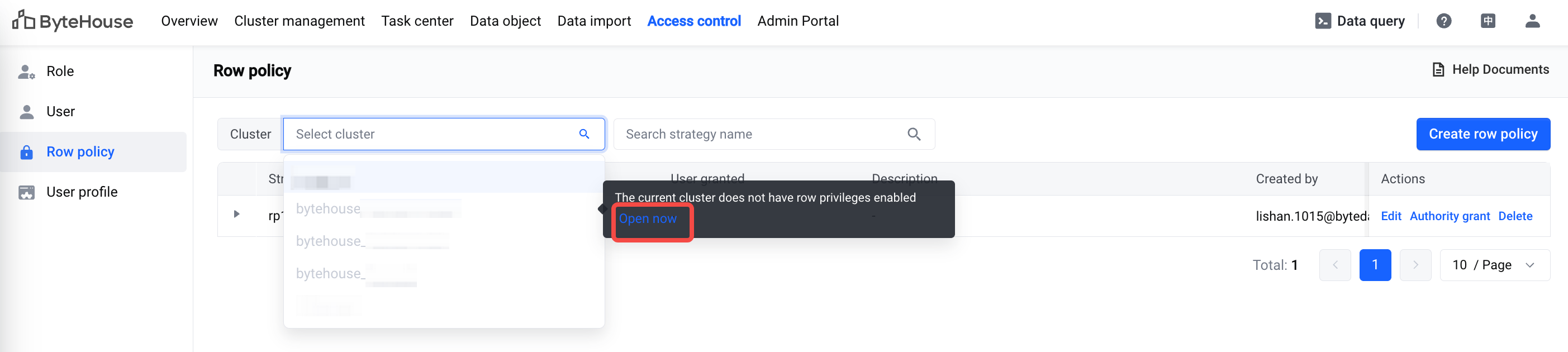Screen dimensions: 1568x352
Task: Click the Role sidebar icon
Action: point(26,72)
